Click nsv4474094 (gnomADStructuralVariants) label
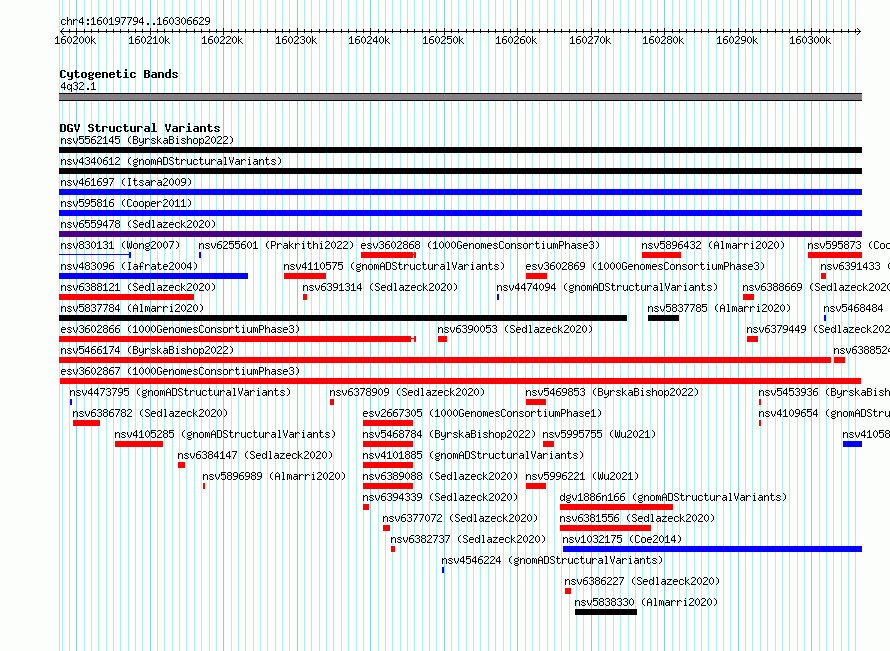890x651 pixels. pos(607,287)
